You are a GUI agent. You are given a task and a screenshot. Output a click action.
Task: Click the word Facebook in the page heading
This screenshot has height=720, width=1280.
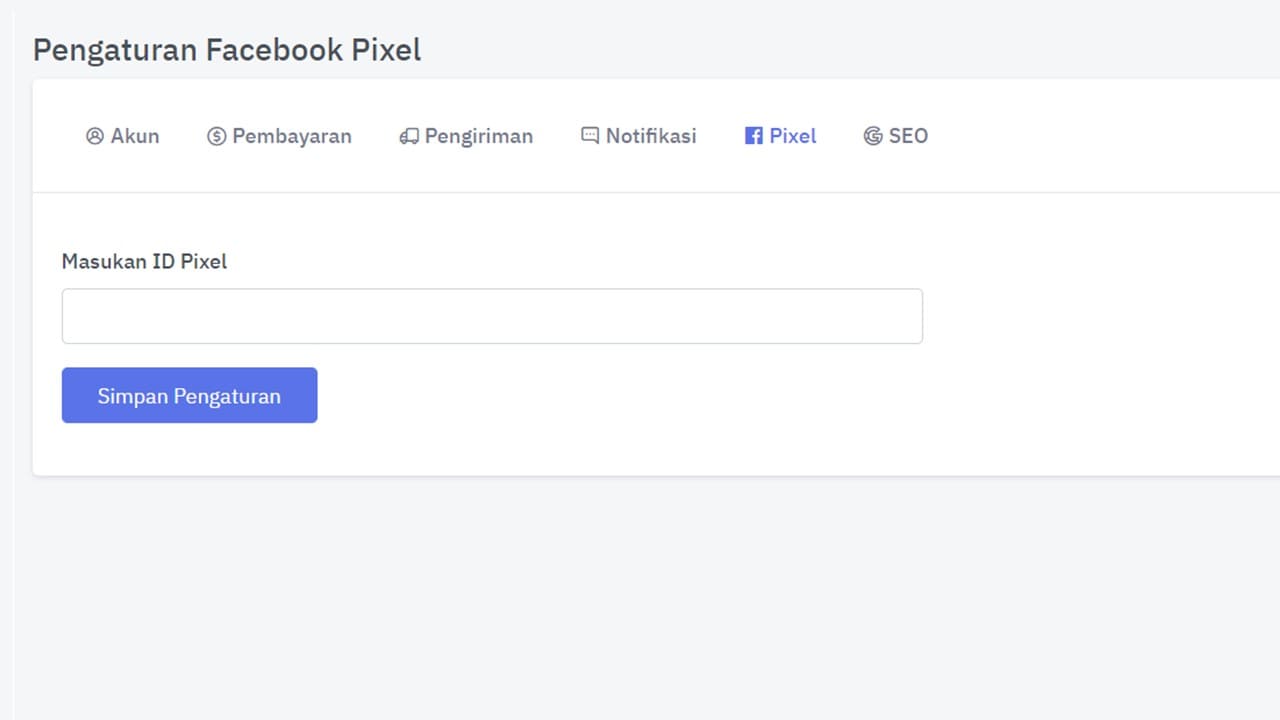[273, 50]
